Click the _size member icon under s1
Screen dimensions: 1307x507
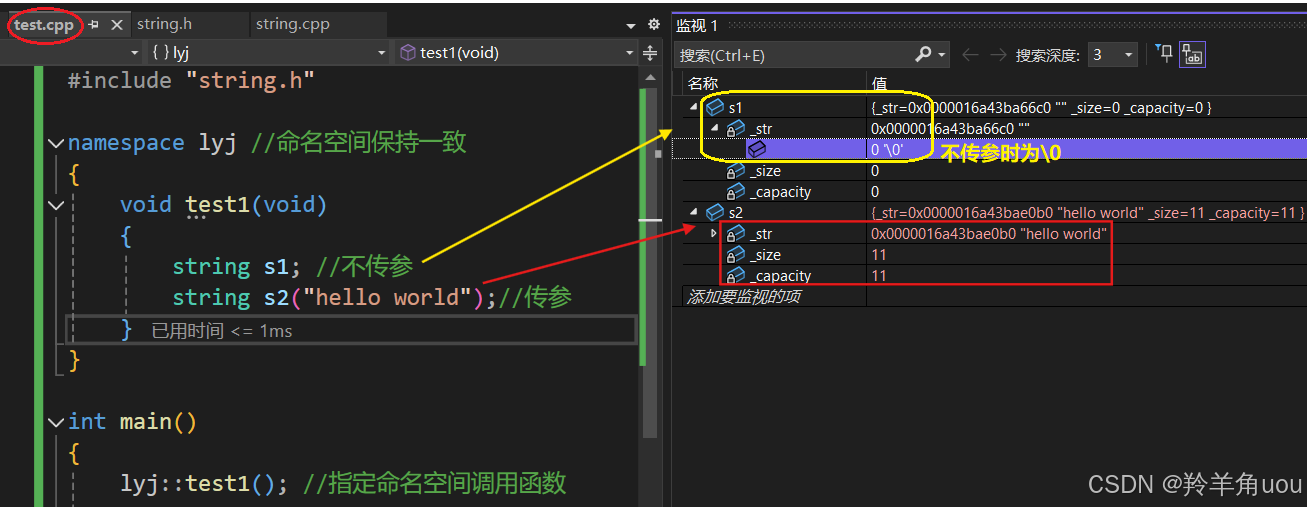point(736,171)
